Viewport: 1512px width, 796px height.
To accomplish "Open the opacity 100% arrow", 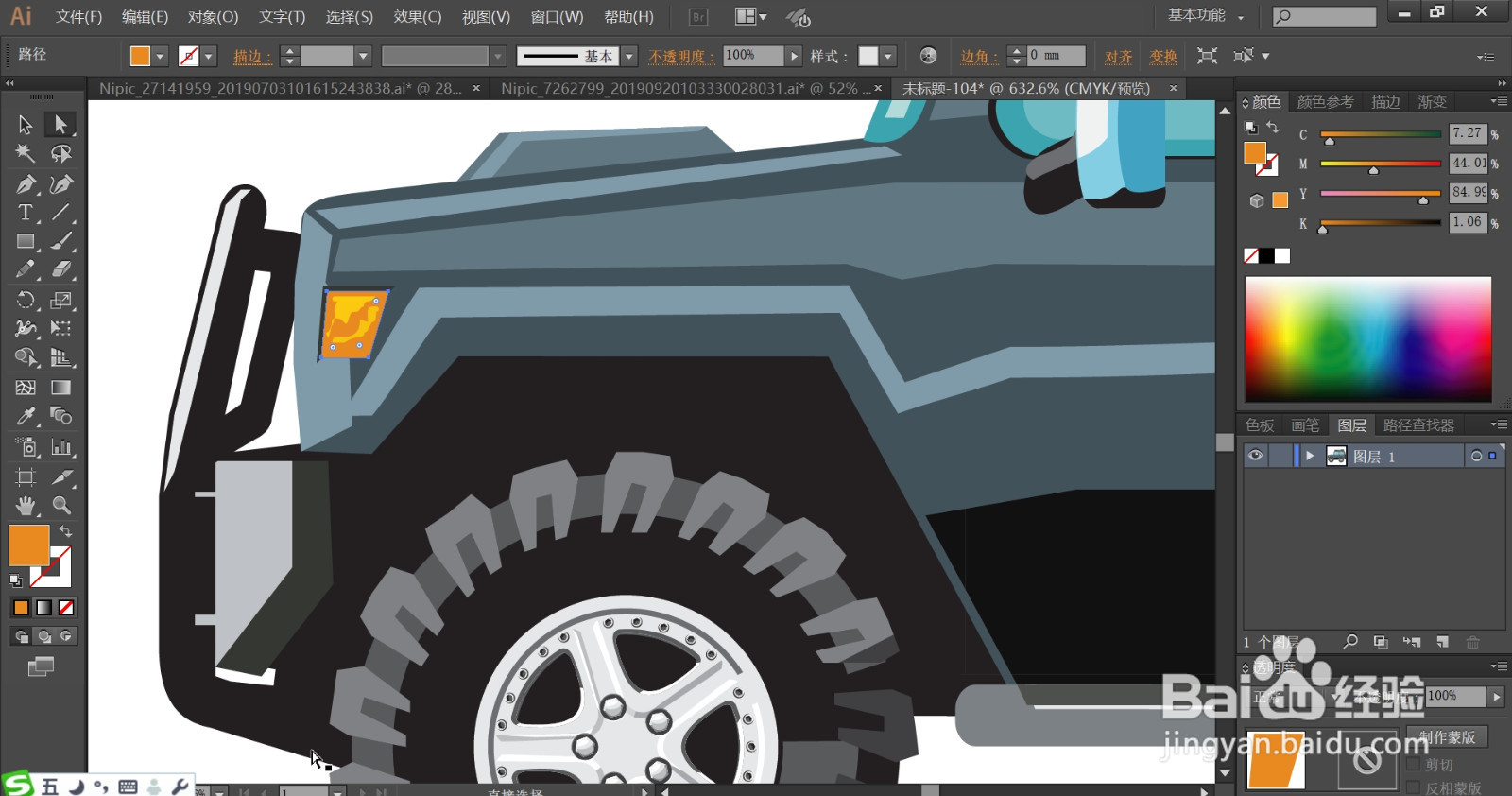I will point(794,57).
